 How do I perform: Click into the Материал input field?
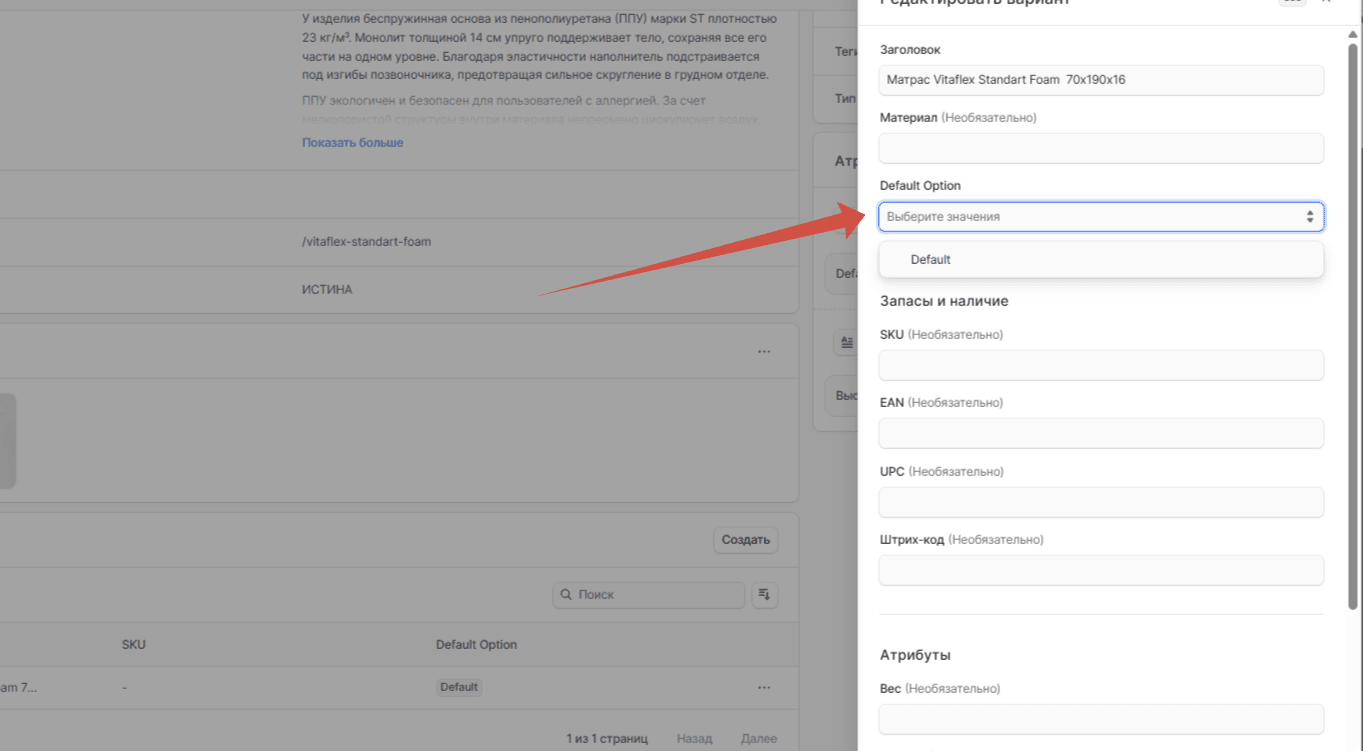1101,148
